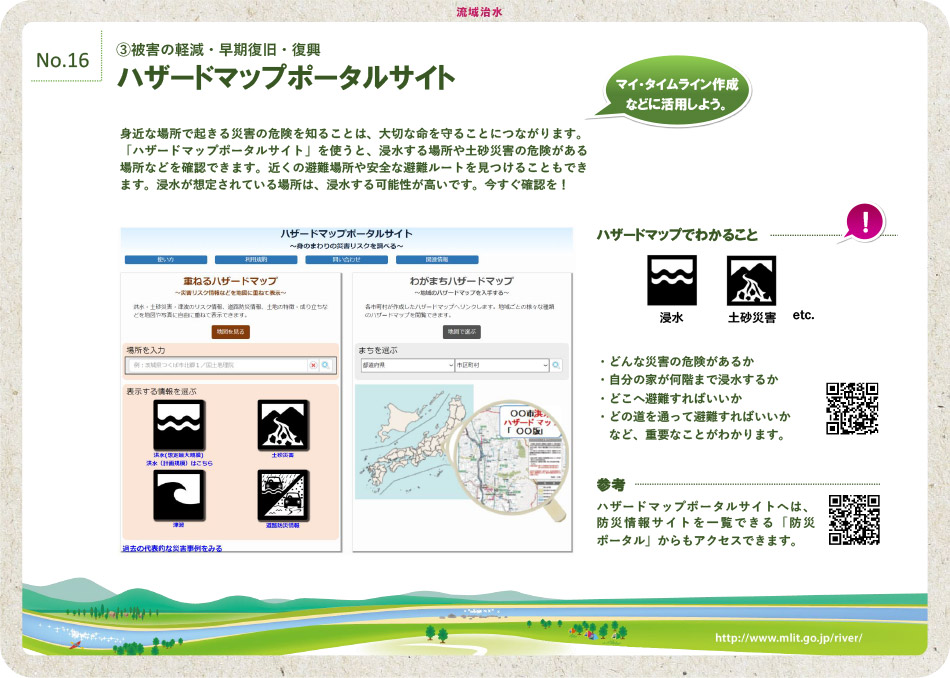The height and width of the screenshot is (678, 950).
Task: Select the 問い合わせ menu button
Action: (x=347, y=259)
